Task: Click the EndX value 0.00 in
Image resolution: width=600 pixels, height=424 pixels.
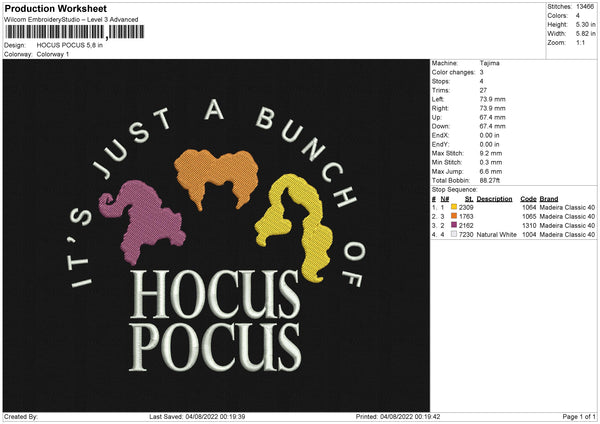Action: click(489, 135)
